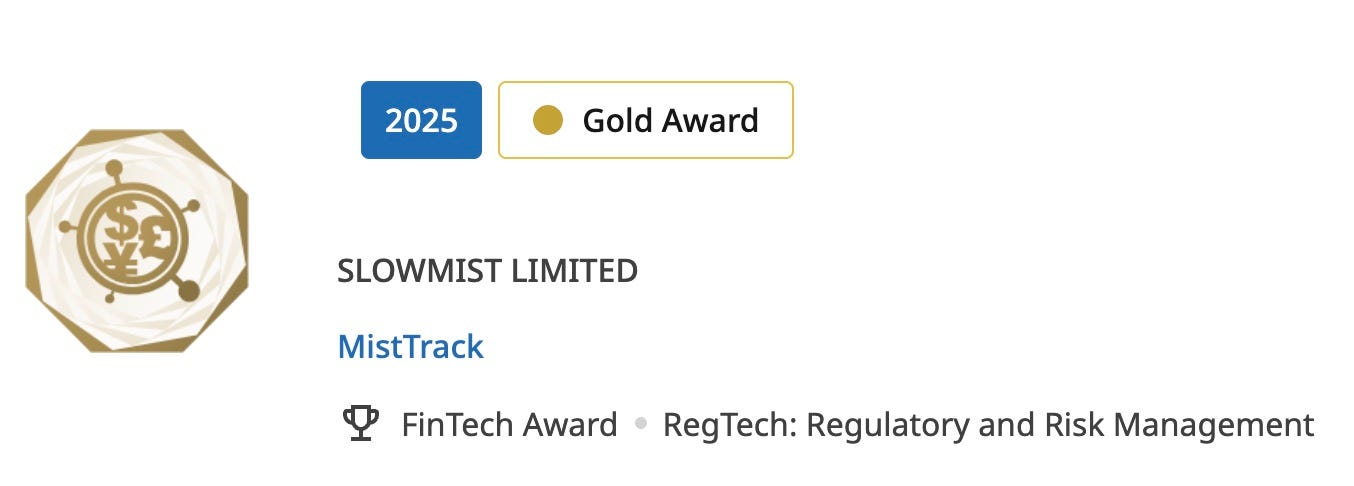
Task: Click the top node dot on badge emblem
Action: tap(115, 168)
